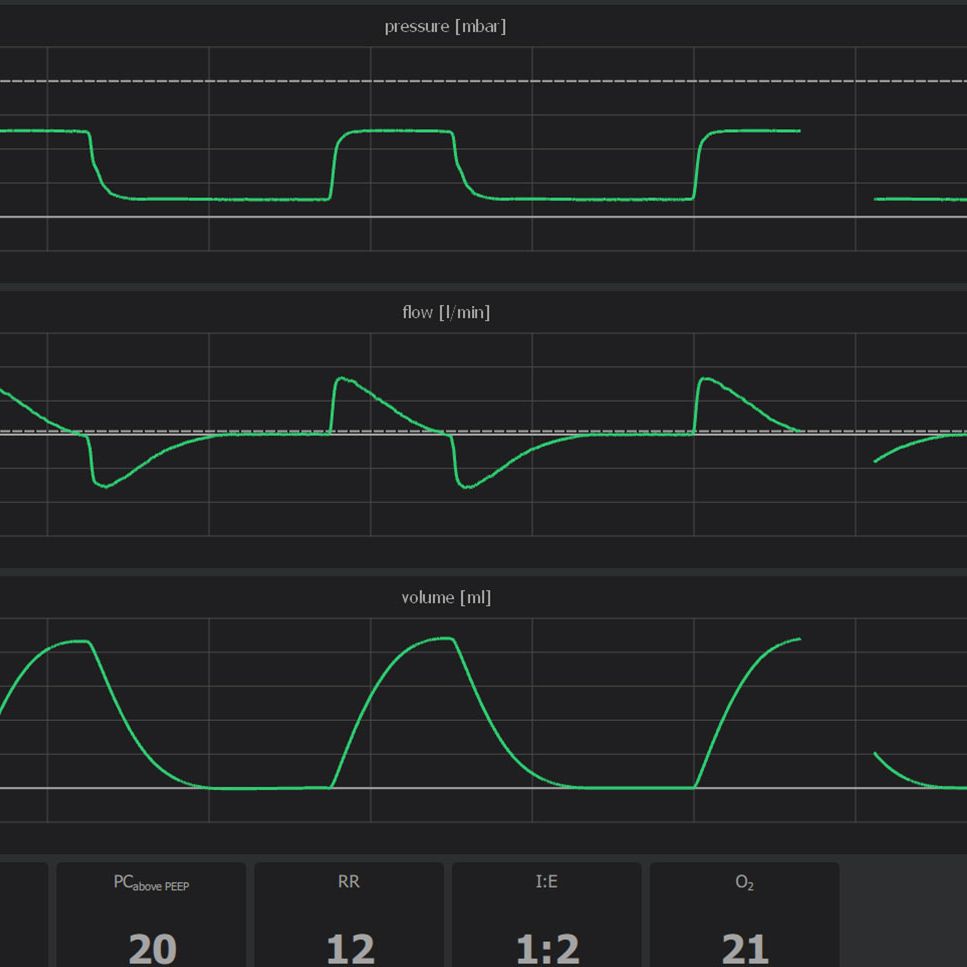Click the O2 value 21

pyautogui.click(x=745, y=948)
